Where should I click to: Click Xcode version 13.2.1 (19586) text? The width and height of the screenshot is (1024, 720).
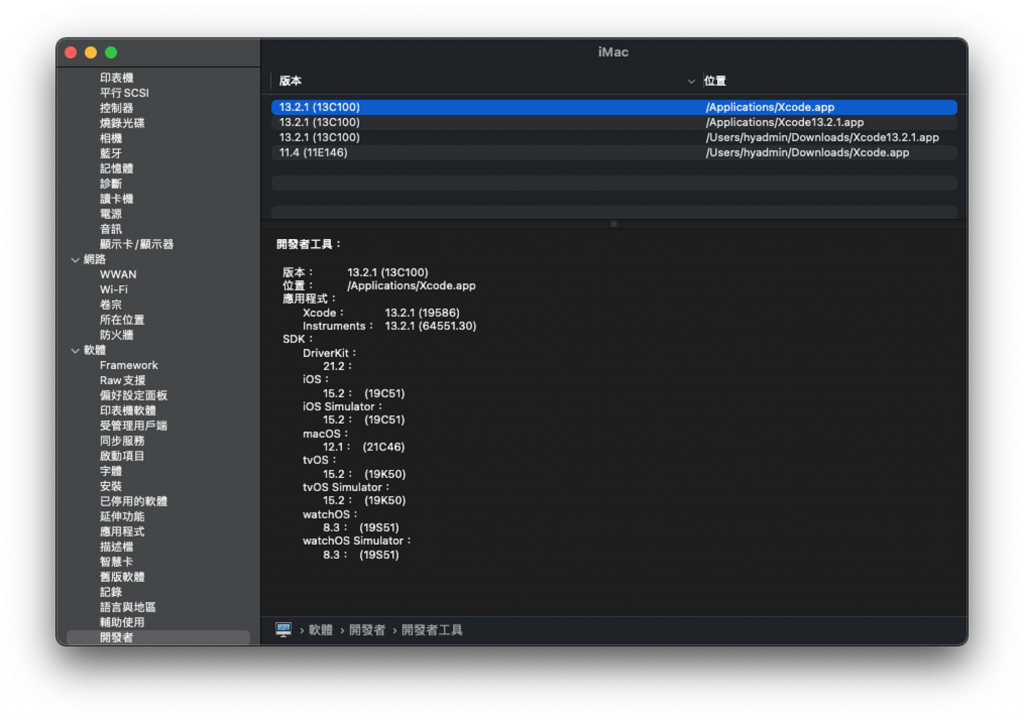click(x=422, y=313)
